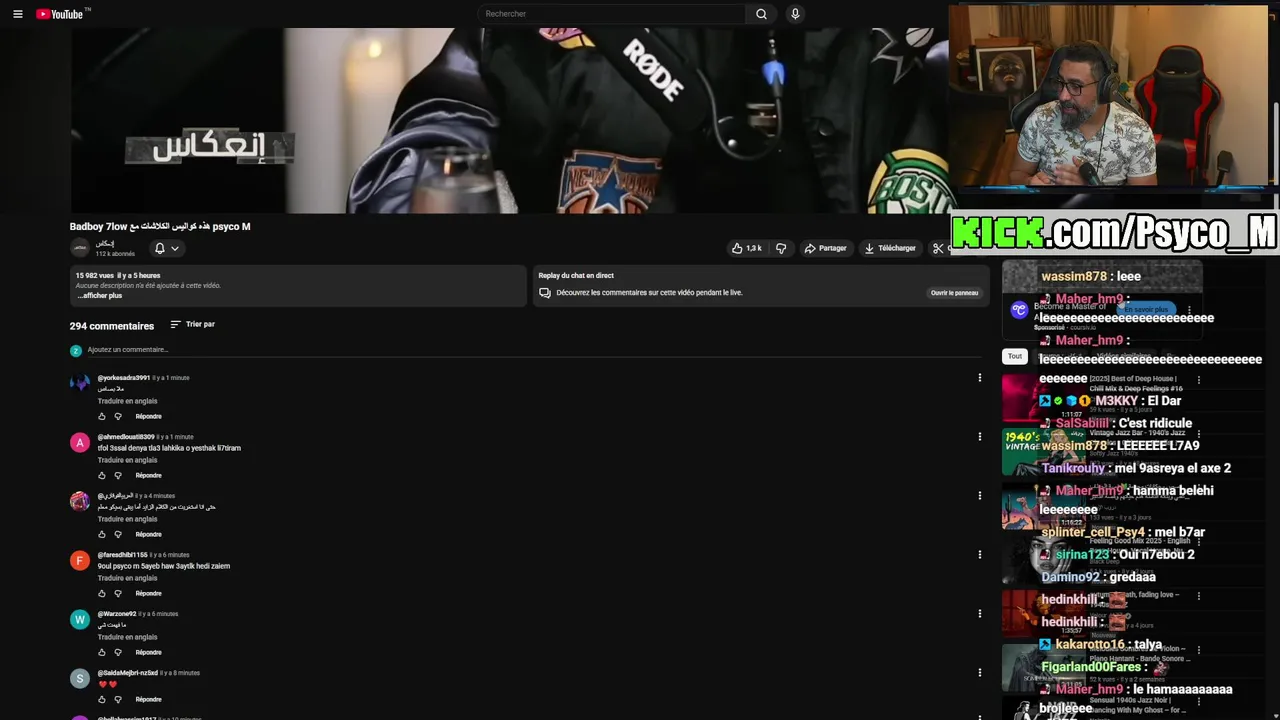The width and height of the screenshot is (1280, 720).
Task: Dislike the comment by @yorkesadra3991
Action: (118, 416)
